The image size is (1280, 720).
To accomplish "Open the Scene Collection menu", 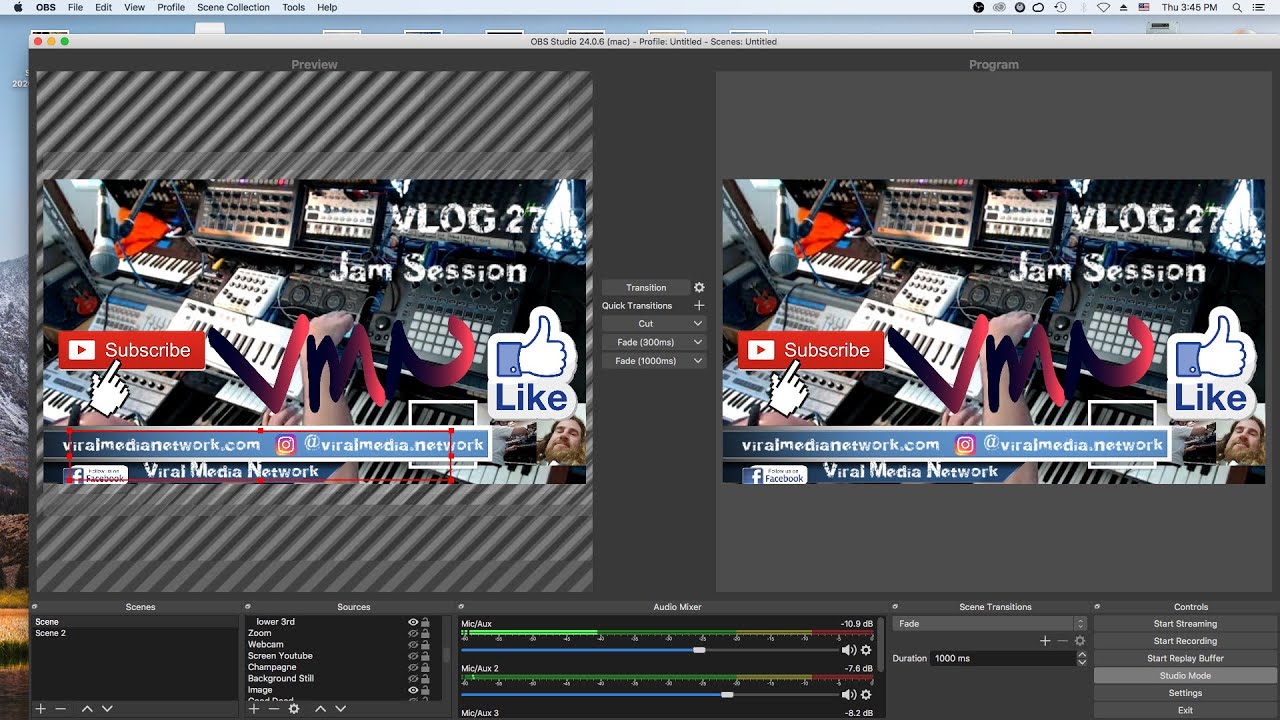I will (233, 7).
